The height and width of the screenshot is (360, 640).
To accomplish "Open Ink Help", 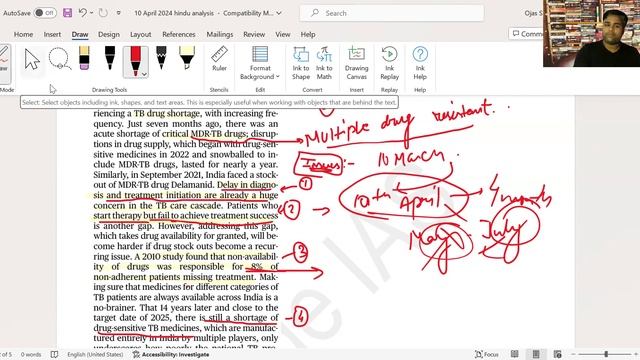I will [x=420, y=63].
